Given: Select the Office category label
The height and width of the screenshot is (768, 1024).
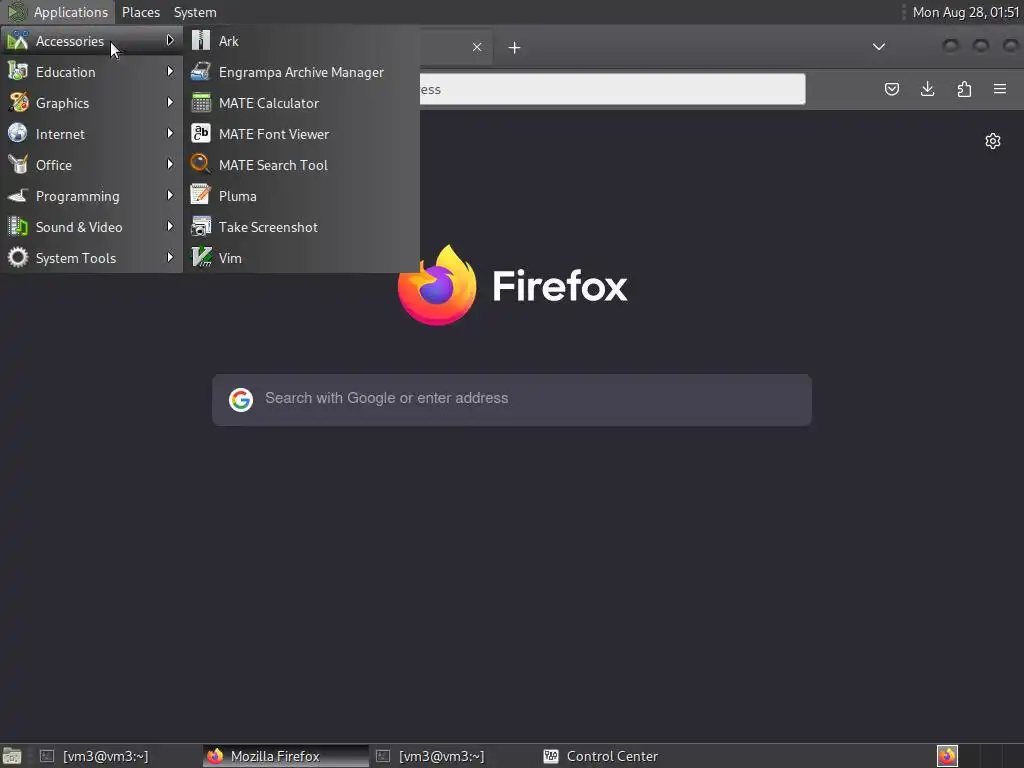Looking at the screenshot, I should pyautogui.click(x=54, y=165).
